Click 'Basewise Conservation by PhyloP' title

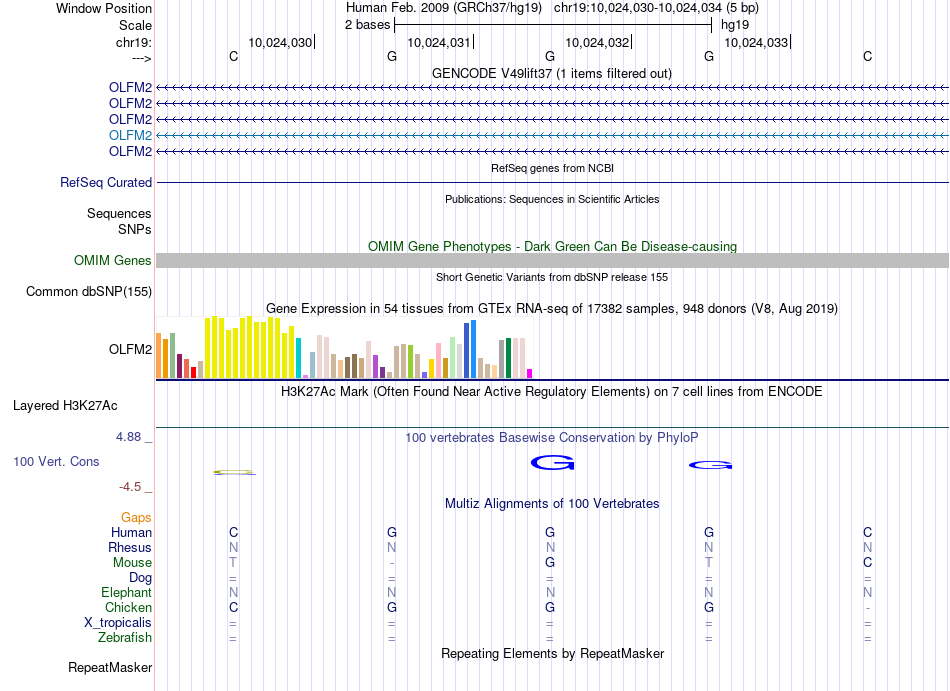pos(552,437)
